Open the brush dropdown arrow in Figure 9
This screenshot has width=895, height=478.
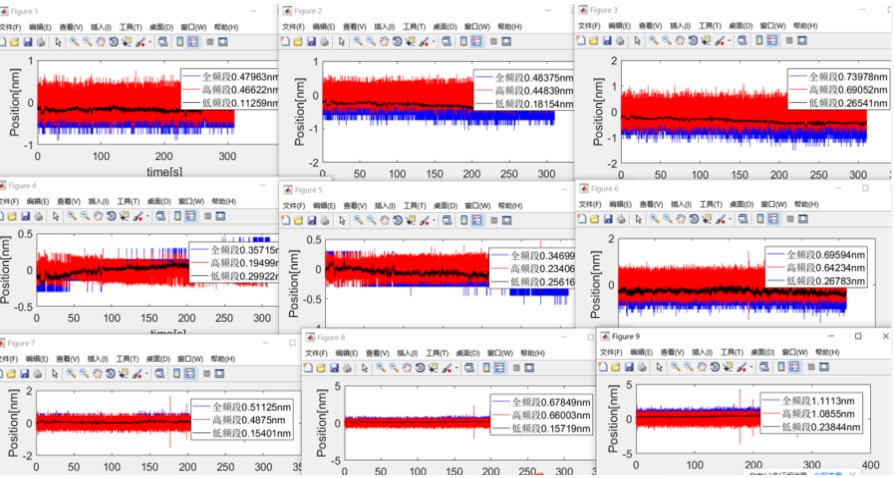pos(749,368)
